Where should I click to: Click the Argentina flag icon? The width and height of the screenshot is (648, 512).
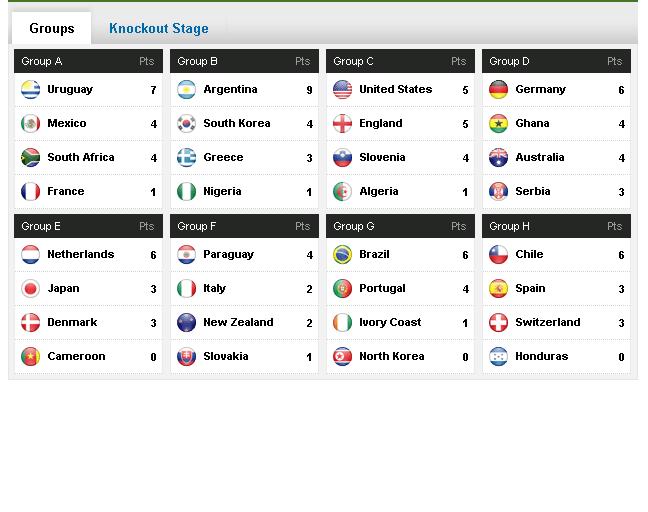[186, 90]
